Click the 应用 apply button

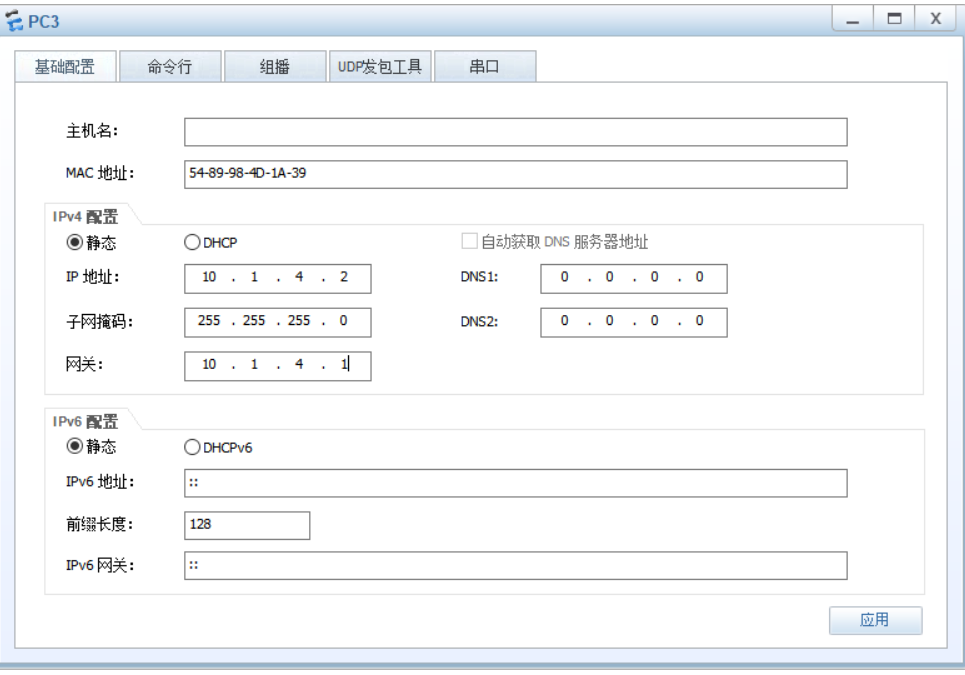[875, 620]
